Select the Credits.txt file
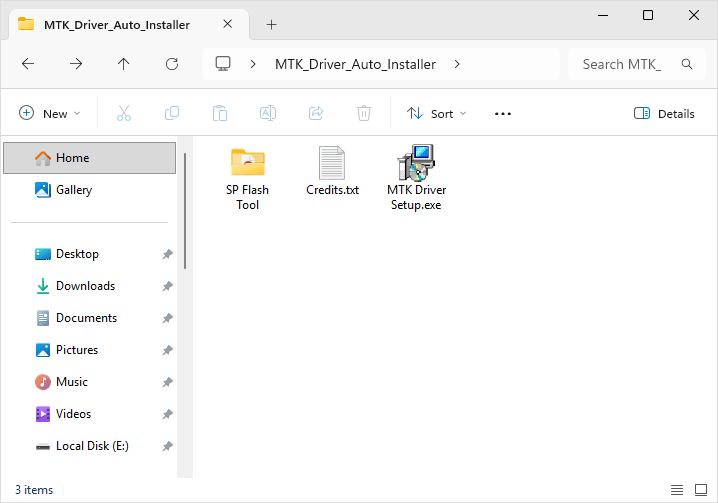 click(x=332, y=171)
